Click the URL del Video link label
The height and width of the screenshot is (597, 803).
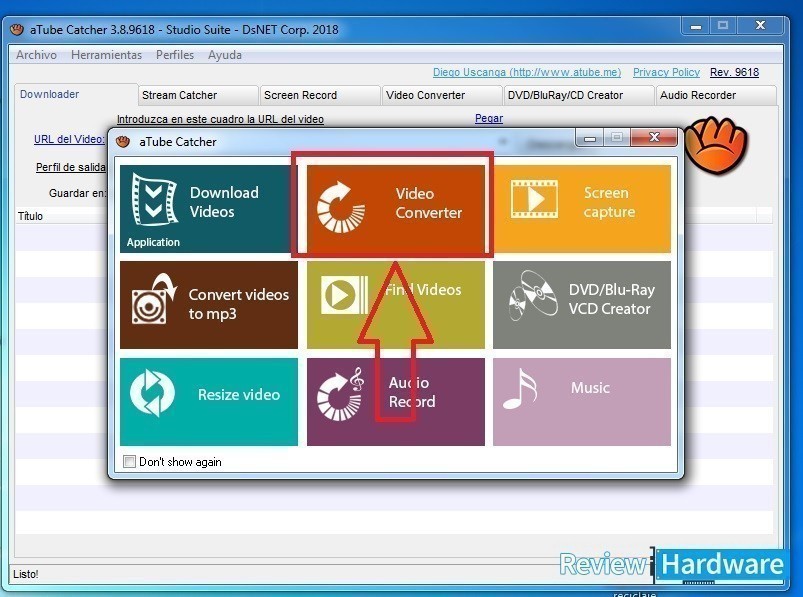pos(69,139)
